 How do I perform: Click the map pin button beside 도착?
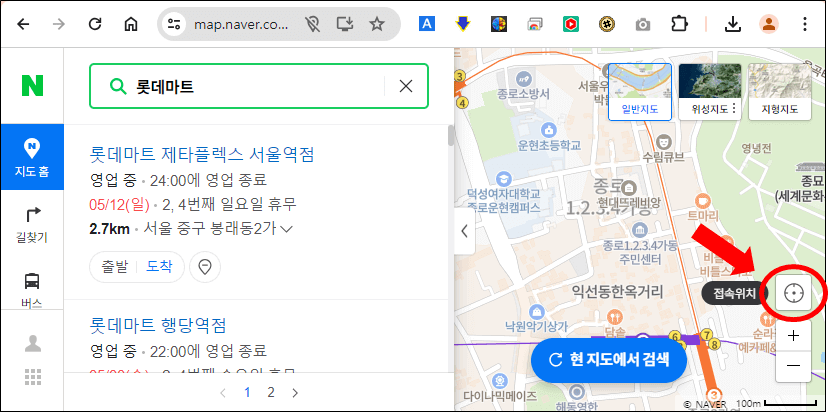click(205, 267)
